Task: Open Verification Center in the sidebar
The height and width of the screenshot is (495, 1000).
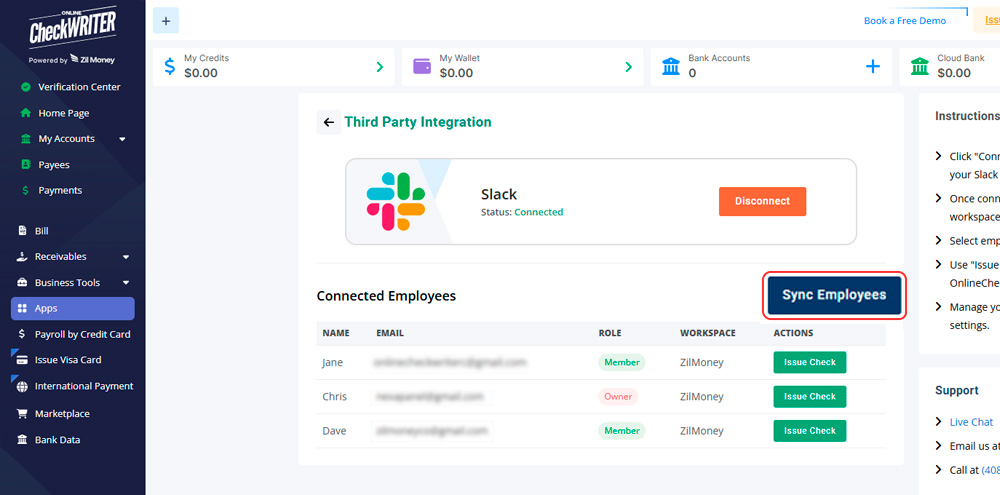Action: pyautogui.click(x=79, y=87)
